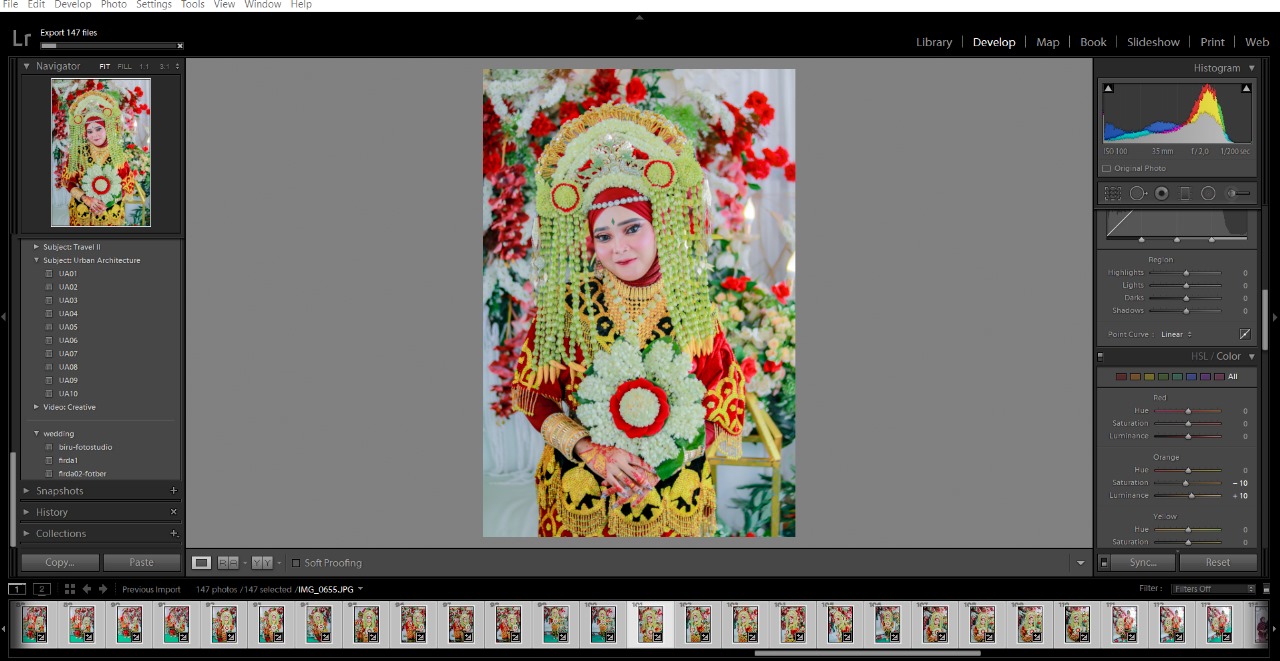Switch to the Library module

[x=933, y=42]
